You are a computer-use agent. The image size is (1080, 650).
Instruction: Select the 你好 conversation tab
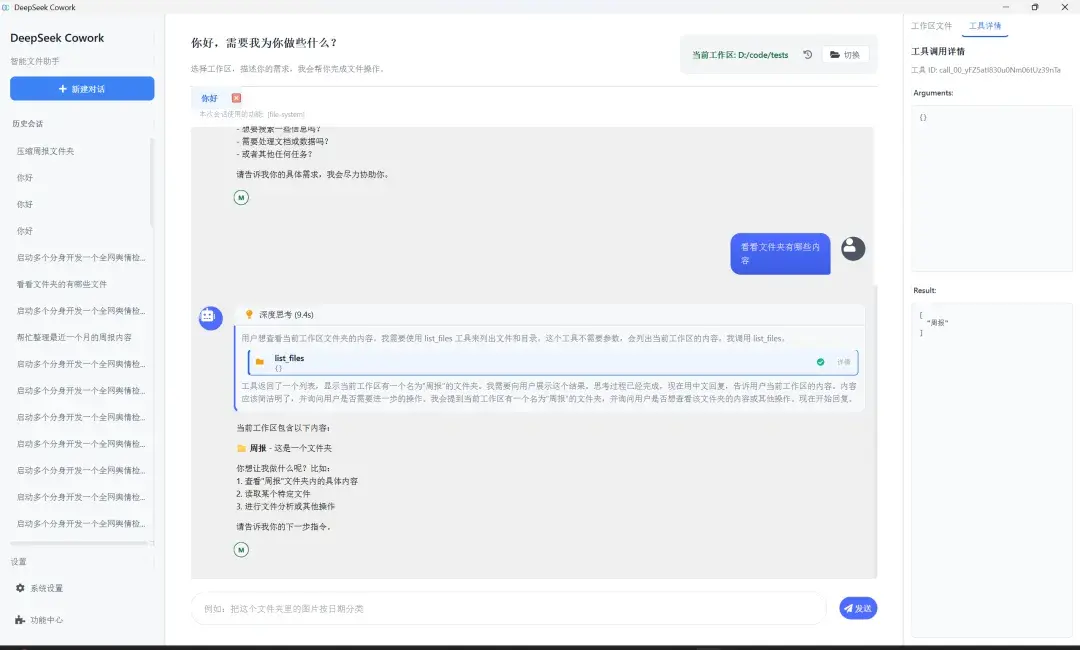point(209,98)
